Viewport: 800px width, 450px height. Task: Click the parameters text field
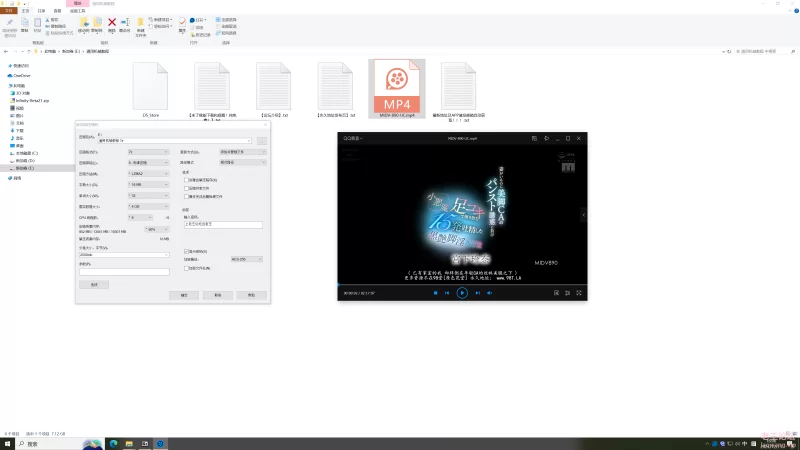tap(124, 272)
